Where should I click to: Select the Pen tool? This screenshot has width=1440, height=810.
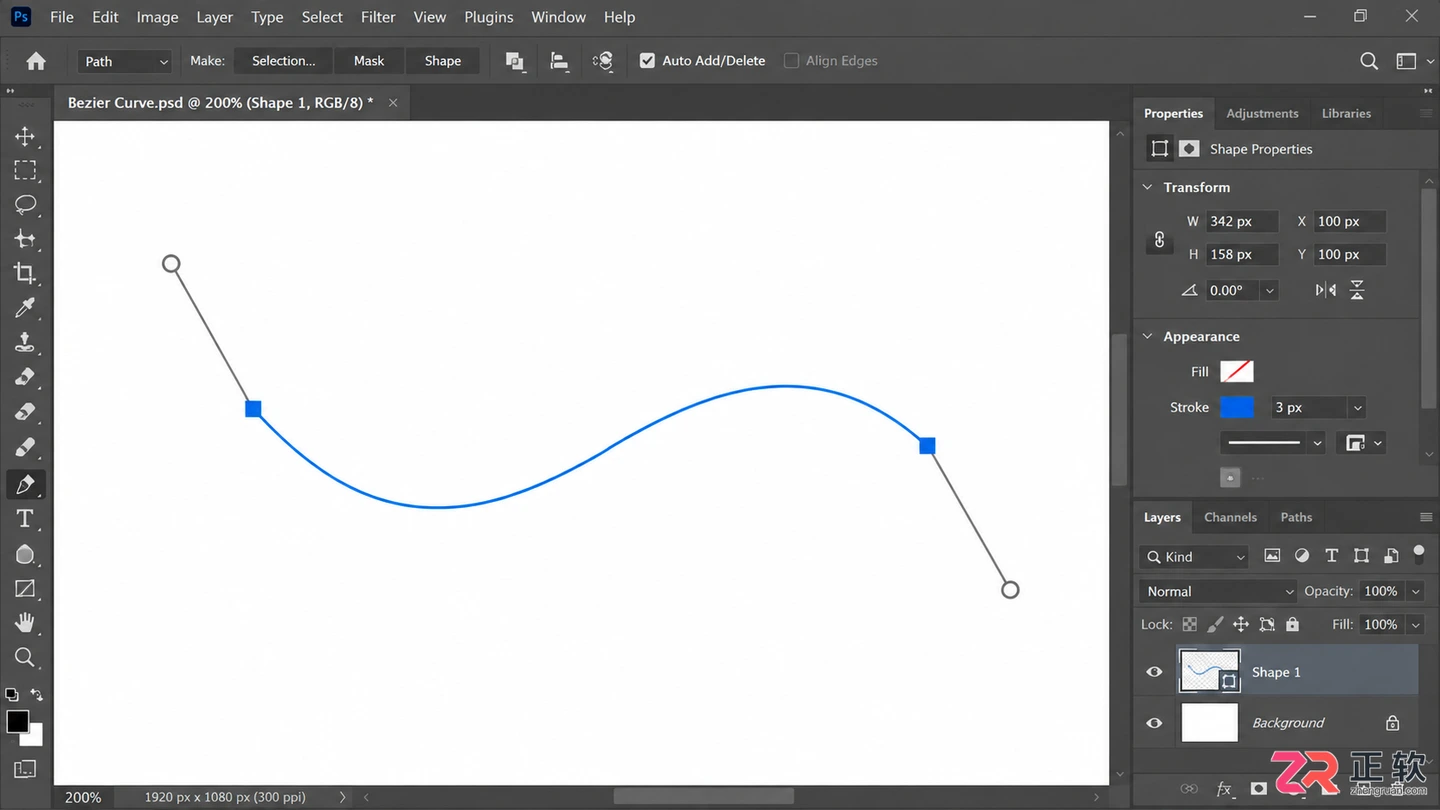tap(25, 484)
